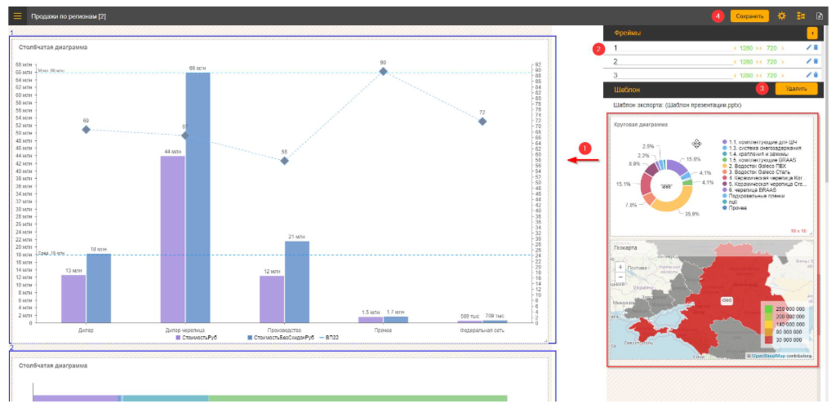
Task: Click the document export icon in header
Action: pyautogui.click(x=819, y=17)
